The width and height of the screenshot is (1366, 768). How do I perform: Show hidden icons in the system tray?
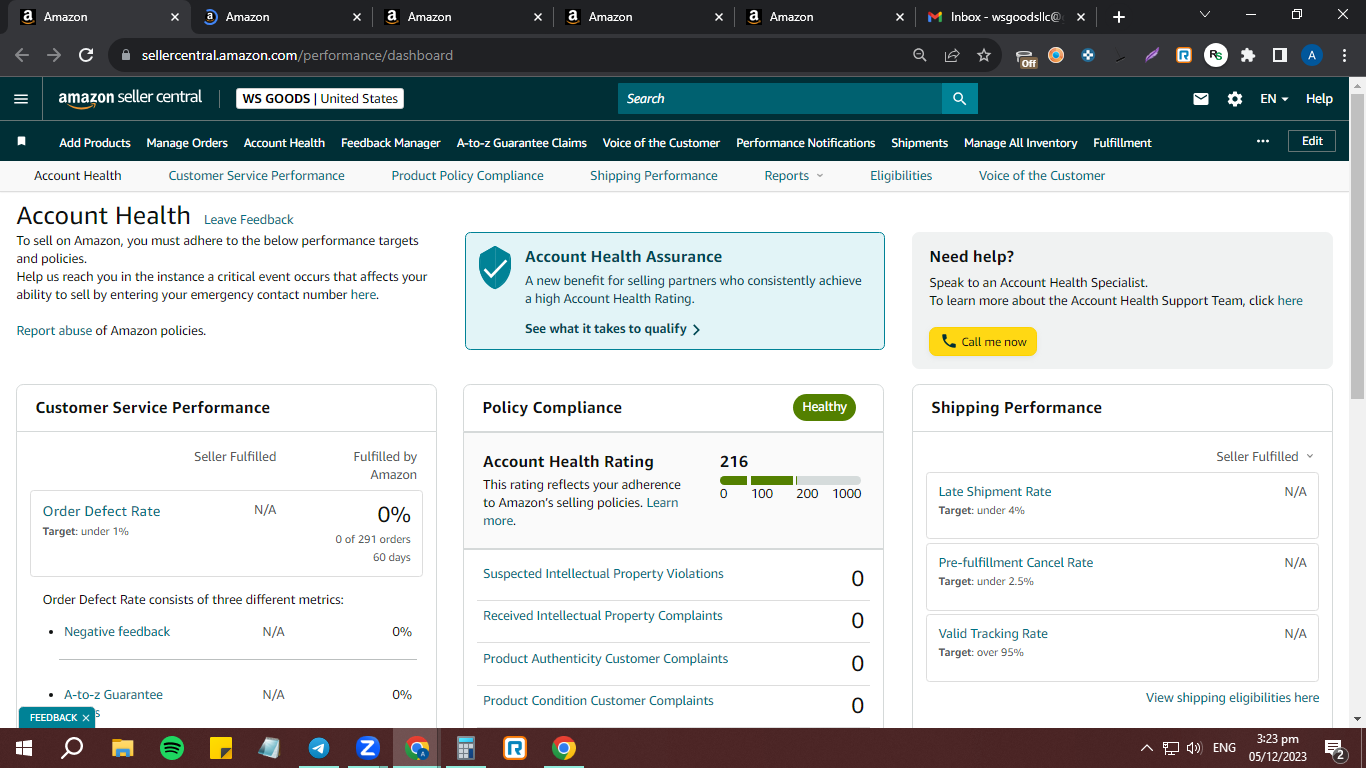(1147, 747)
